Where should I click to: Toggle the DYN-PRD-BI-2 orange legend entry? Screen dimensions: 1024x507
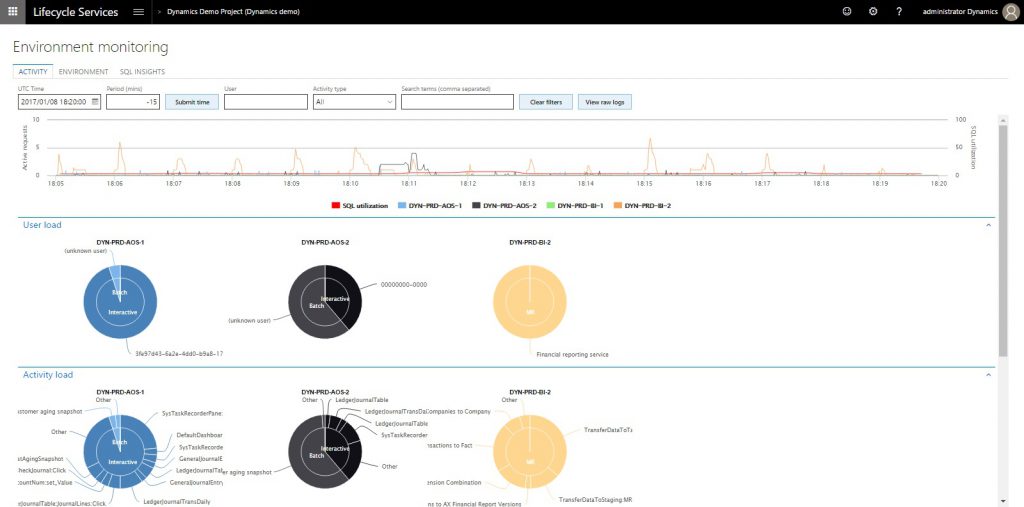(642, 205)
